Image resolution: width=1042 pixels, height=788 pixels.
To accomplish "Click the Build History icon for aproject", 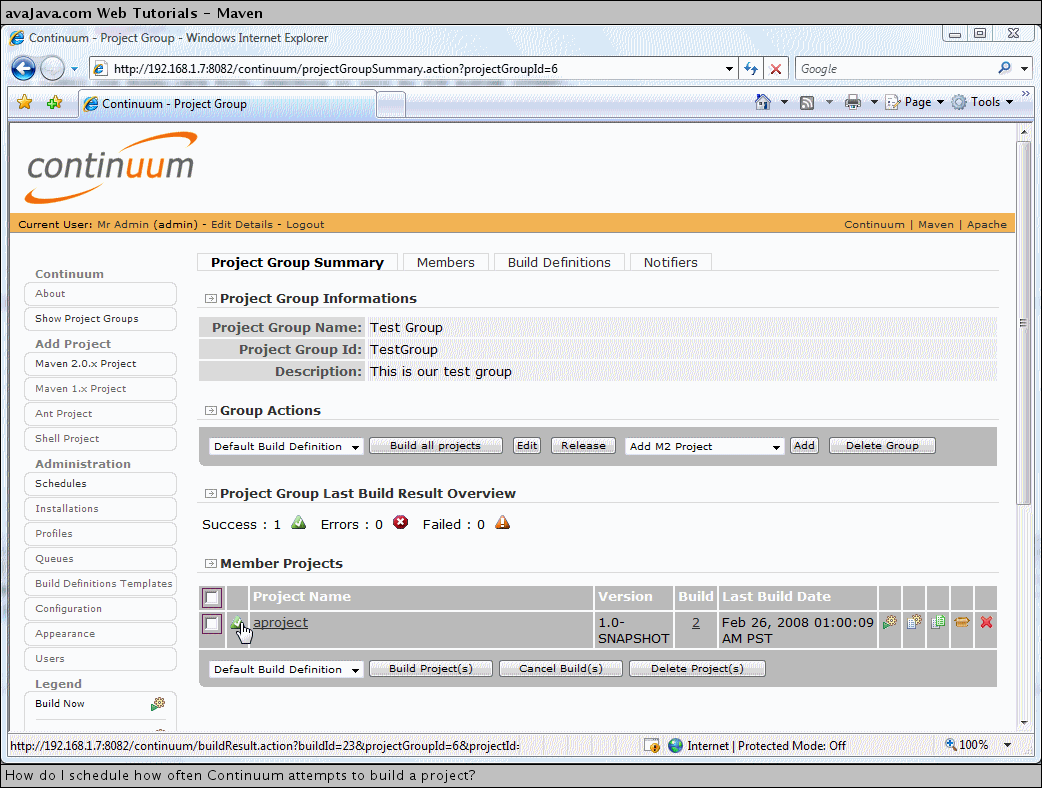I will point(913,622).
